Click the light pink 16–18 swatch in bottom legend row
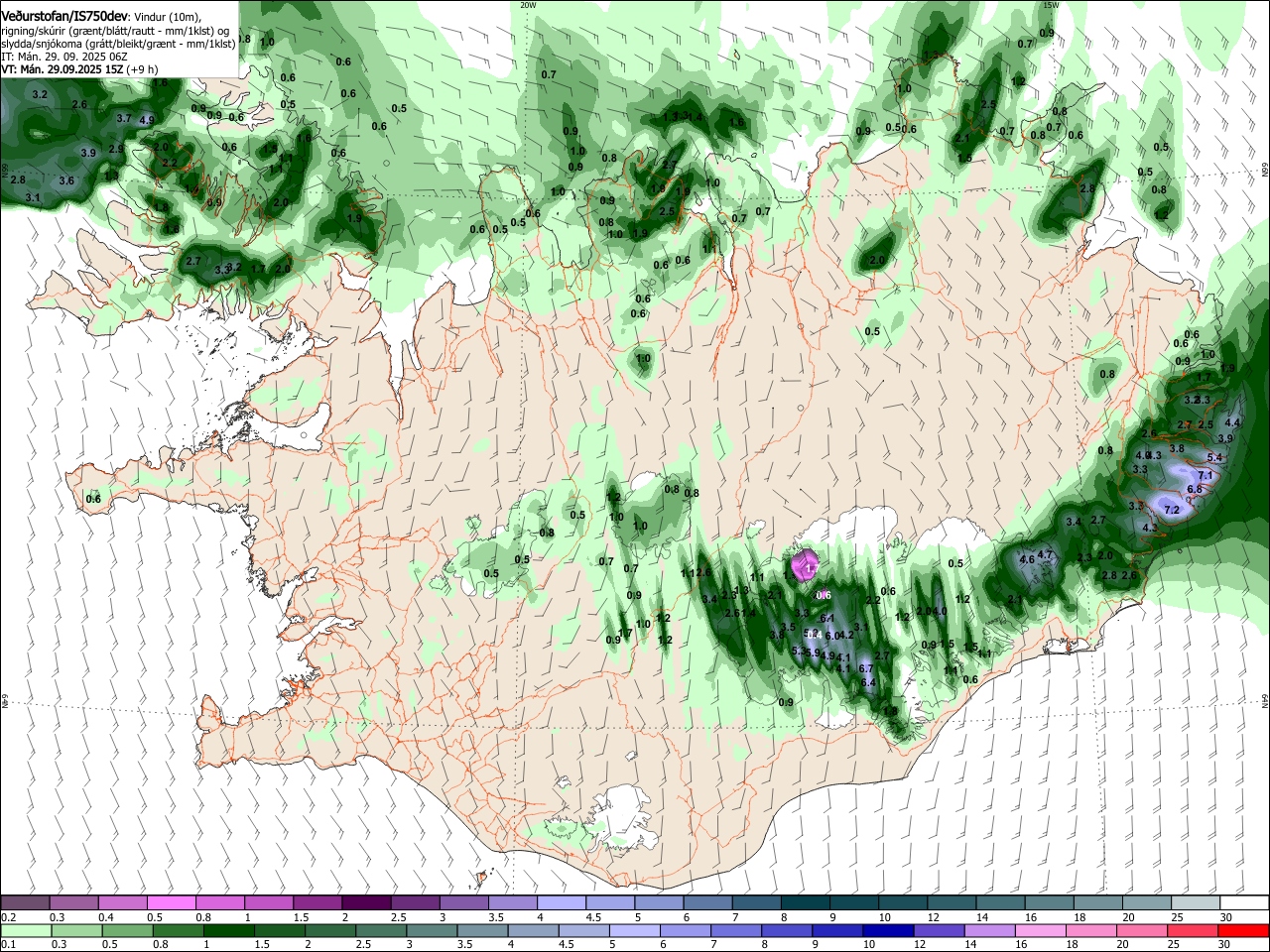The height and width of the screenshot is (952, 1270). tap(1039, 931)
